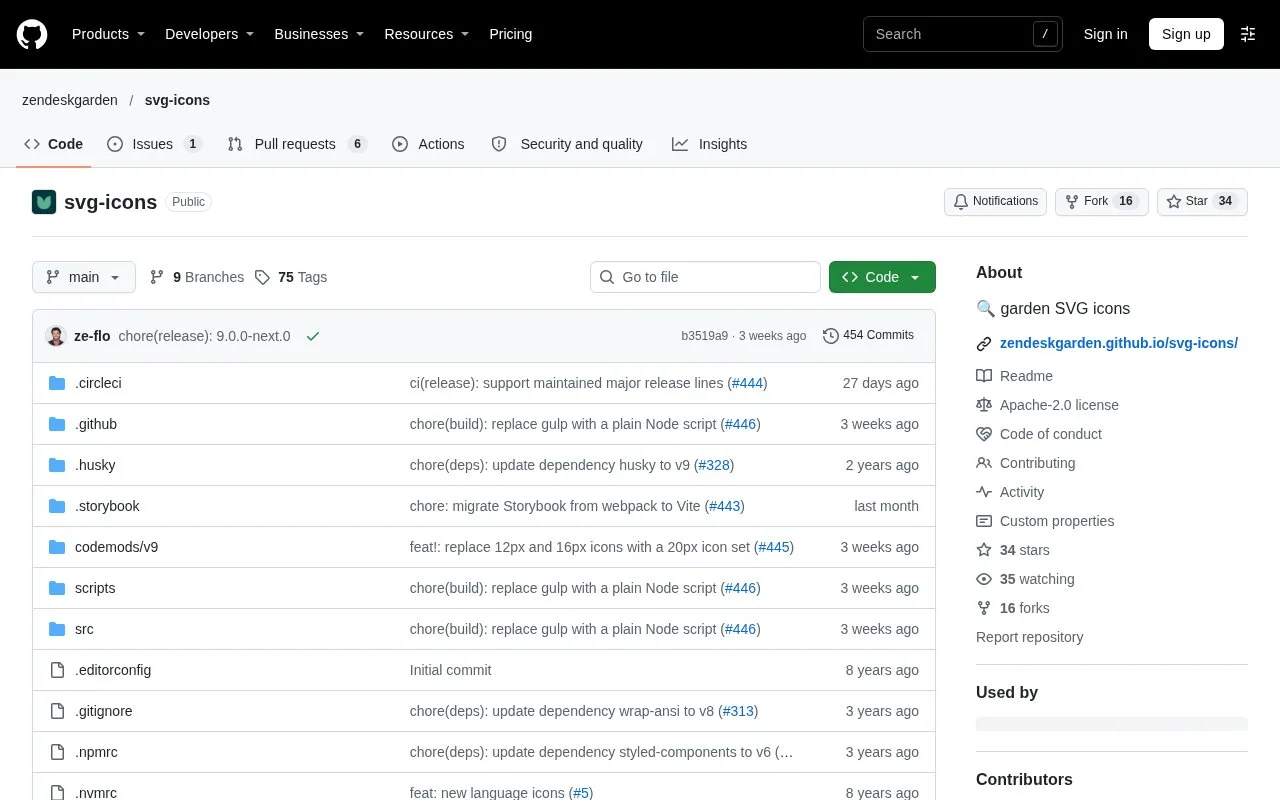View the 454 Commits history
The width and height of the screenshot is (1280, 800).
pos(868,336)
